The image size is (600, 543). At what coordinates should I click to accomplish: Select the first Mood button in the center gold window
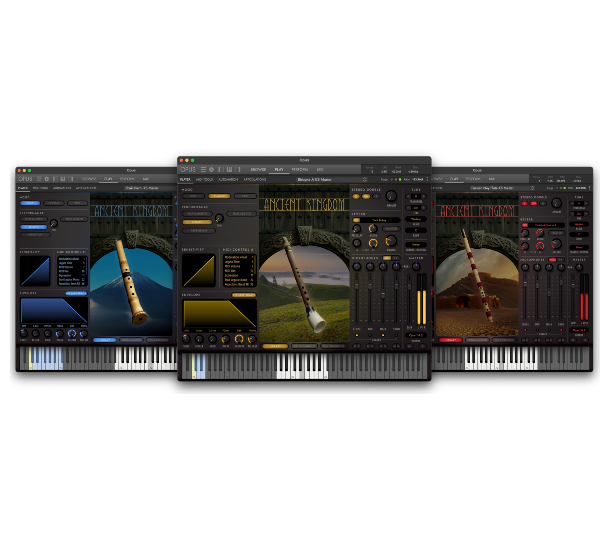[x=193, y=196]
